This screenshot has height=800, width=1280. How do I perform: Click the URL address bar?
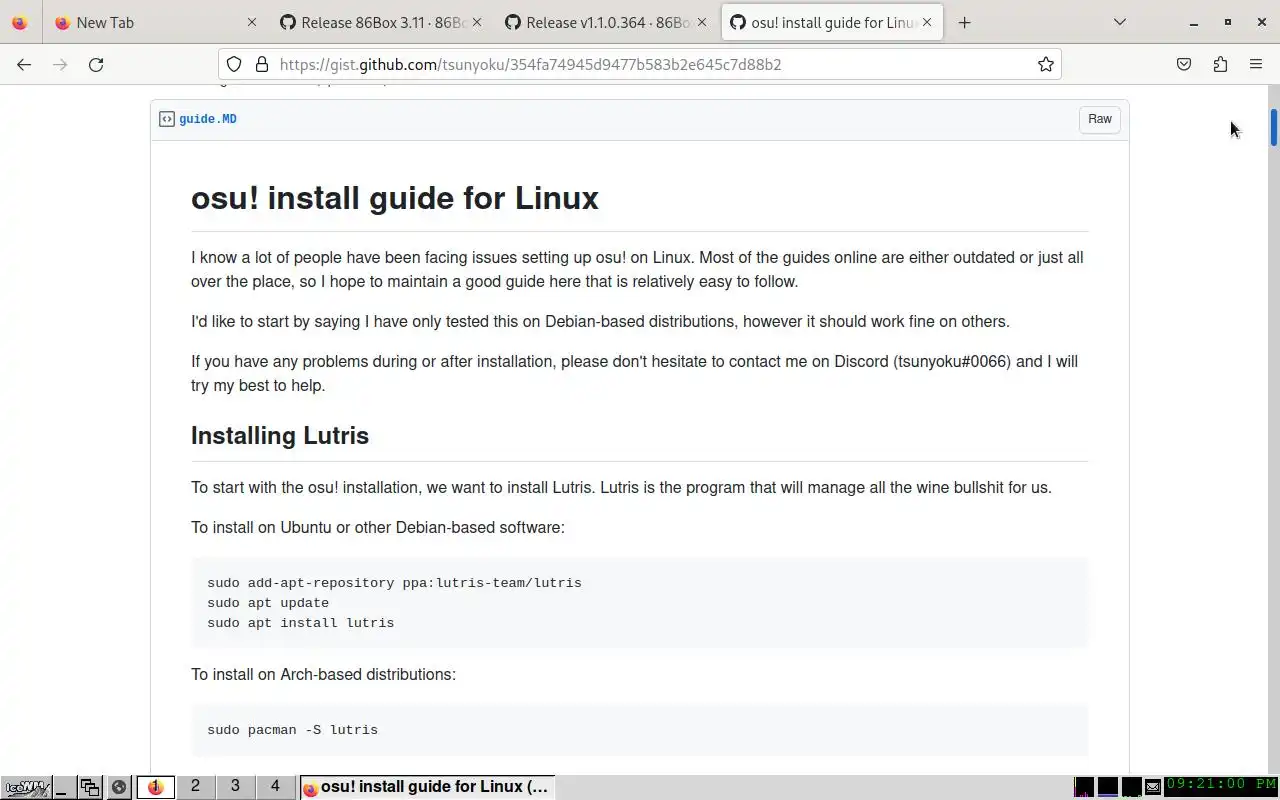tap(650, 64)
